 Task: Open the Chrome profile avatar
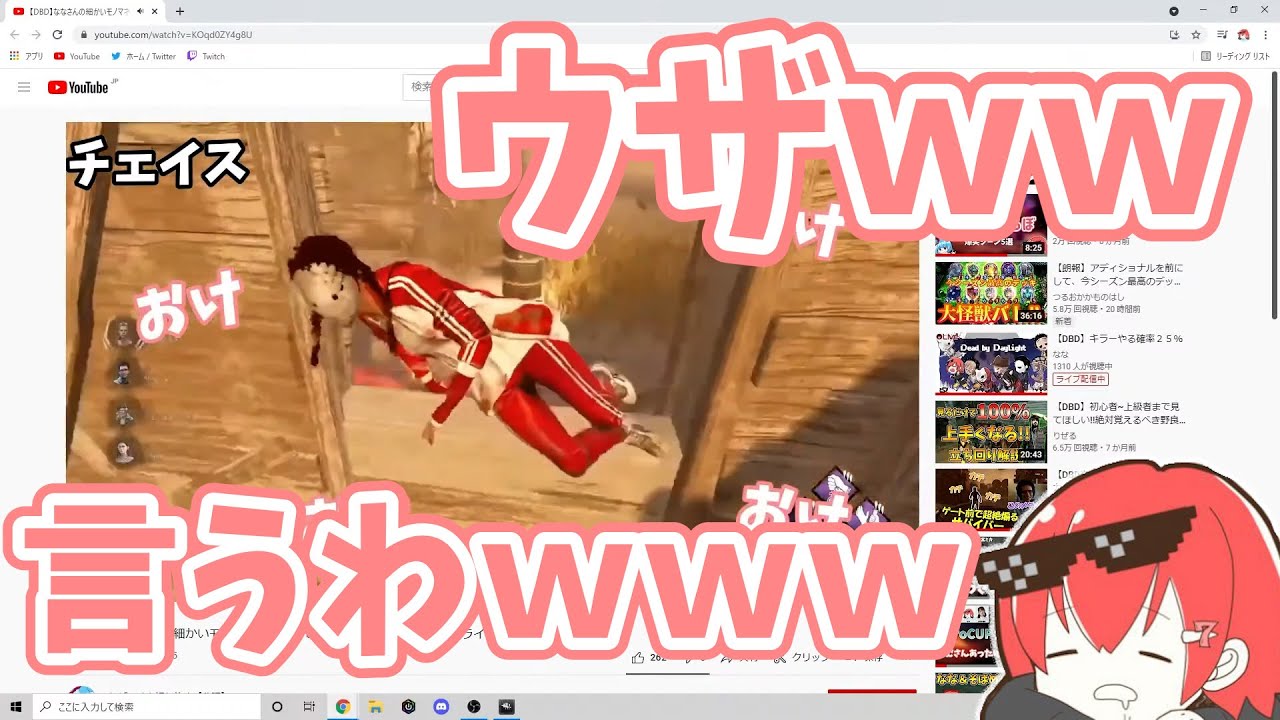coord(1245,34)
